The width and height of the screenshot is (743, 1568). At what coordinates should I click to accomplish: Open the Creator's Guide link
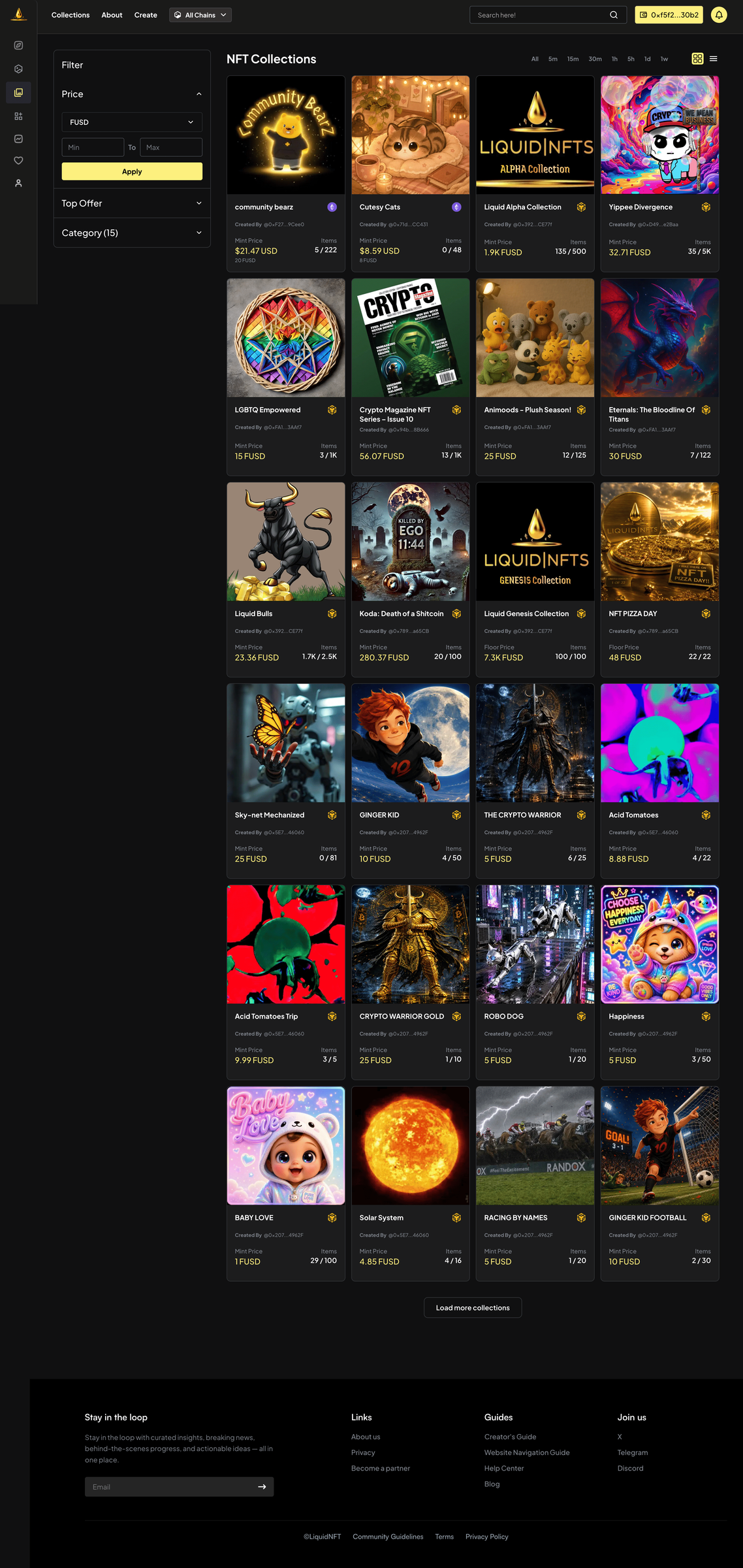510,1437
